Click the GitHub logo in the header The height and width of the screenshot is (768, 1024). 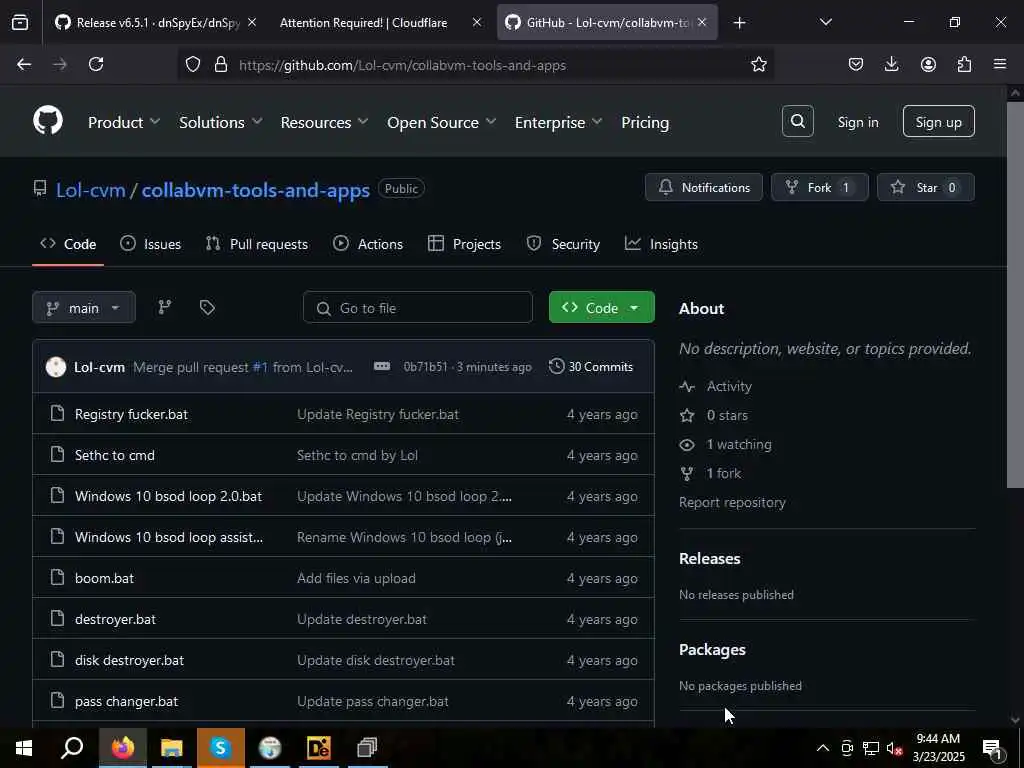(x=48, y=121)
